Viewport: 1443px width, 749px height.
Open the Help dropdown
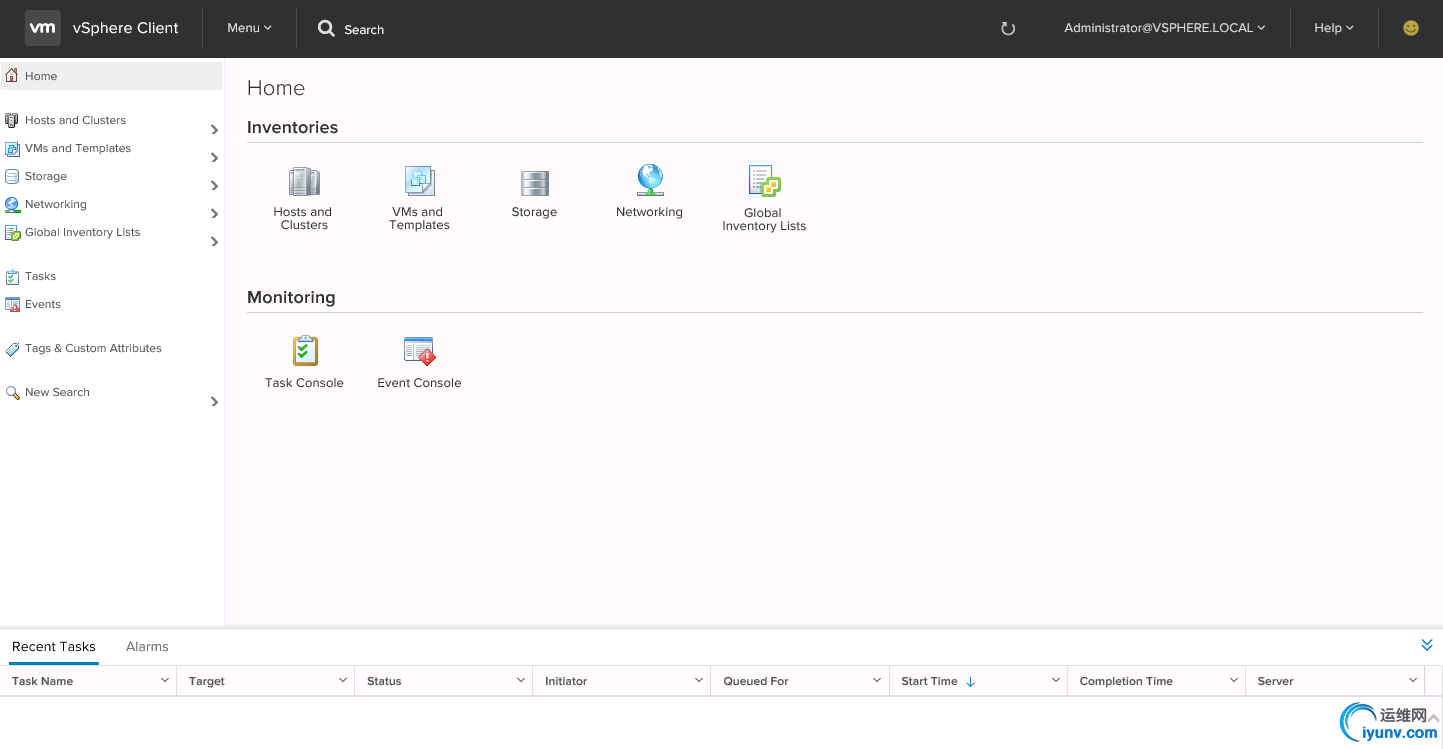click(x=1334, y=28)
